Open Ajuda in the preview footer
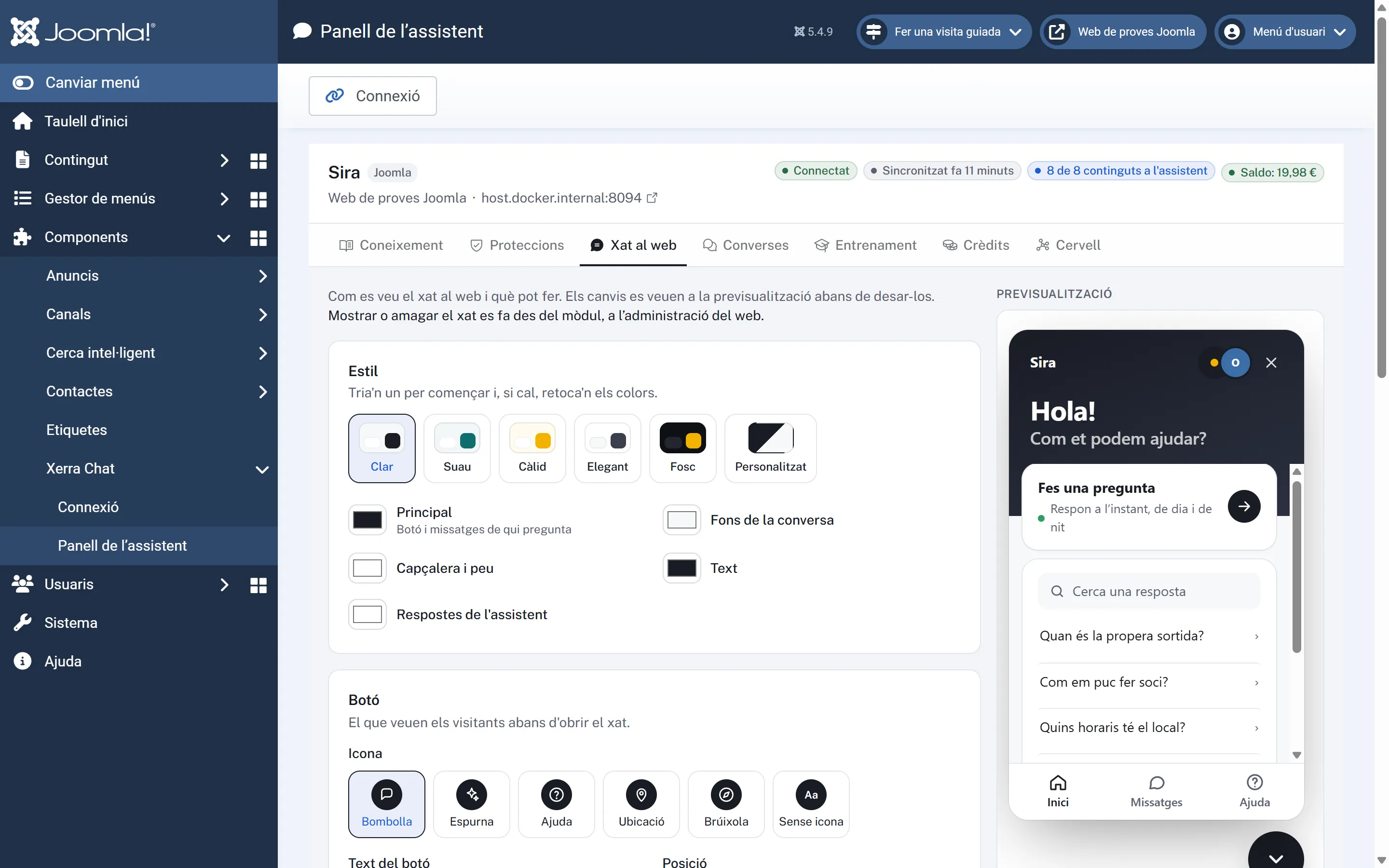 [1255, 792]
